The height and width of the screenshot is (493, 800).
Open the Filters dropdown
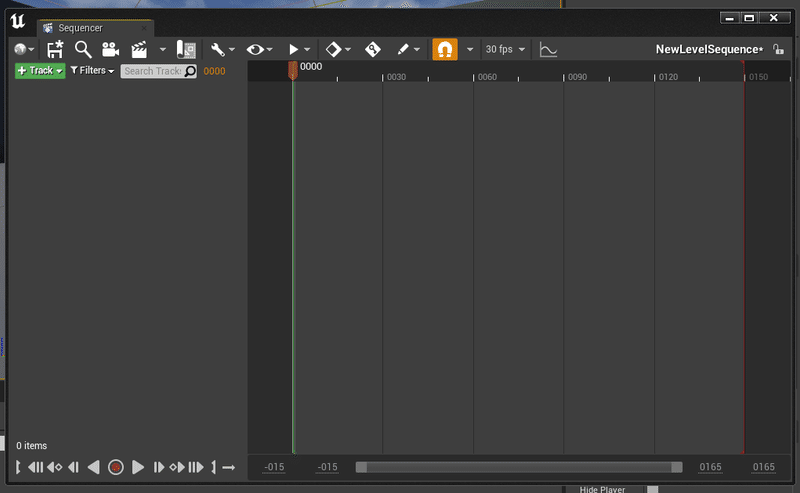coord(92,70)
